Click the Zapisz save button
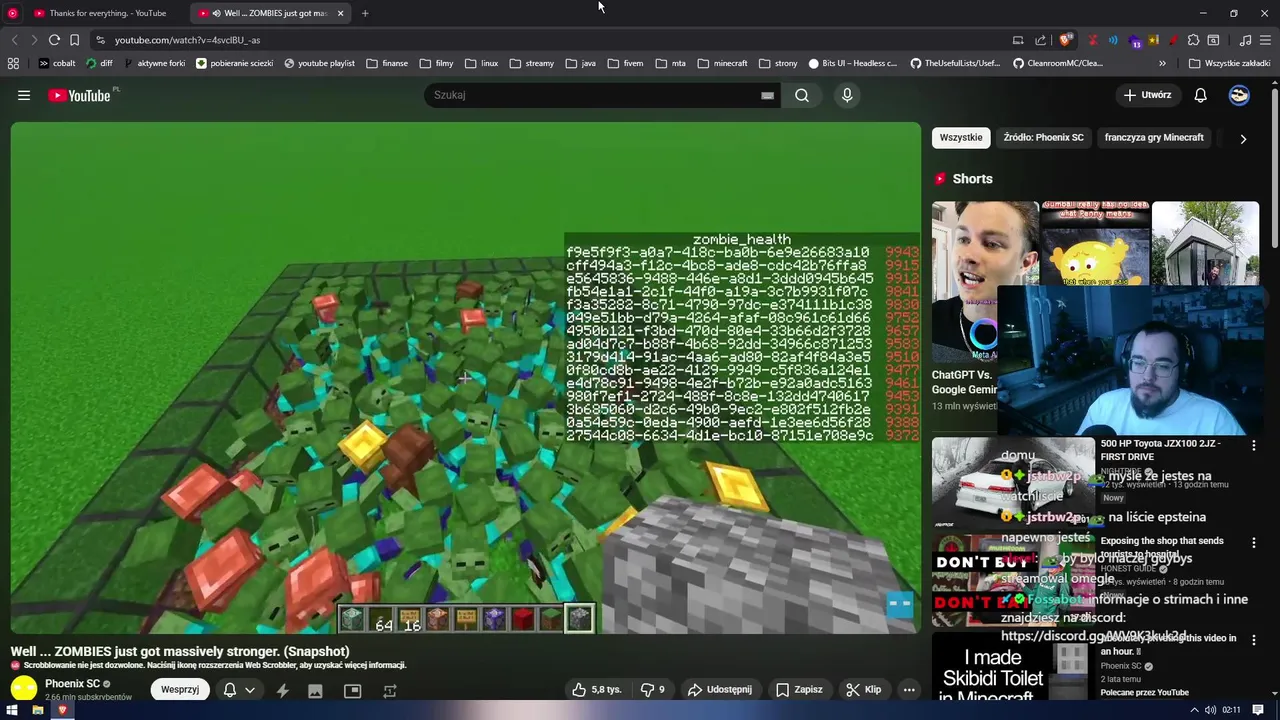1280x720 pixels. point(799,689)
